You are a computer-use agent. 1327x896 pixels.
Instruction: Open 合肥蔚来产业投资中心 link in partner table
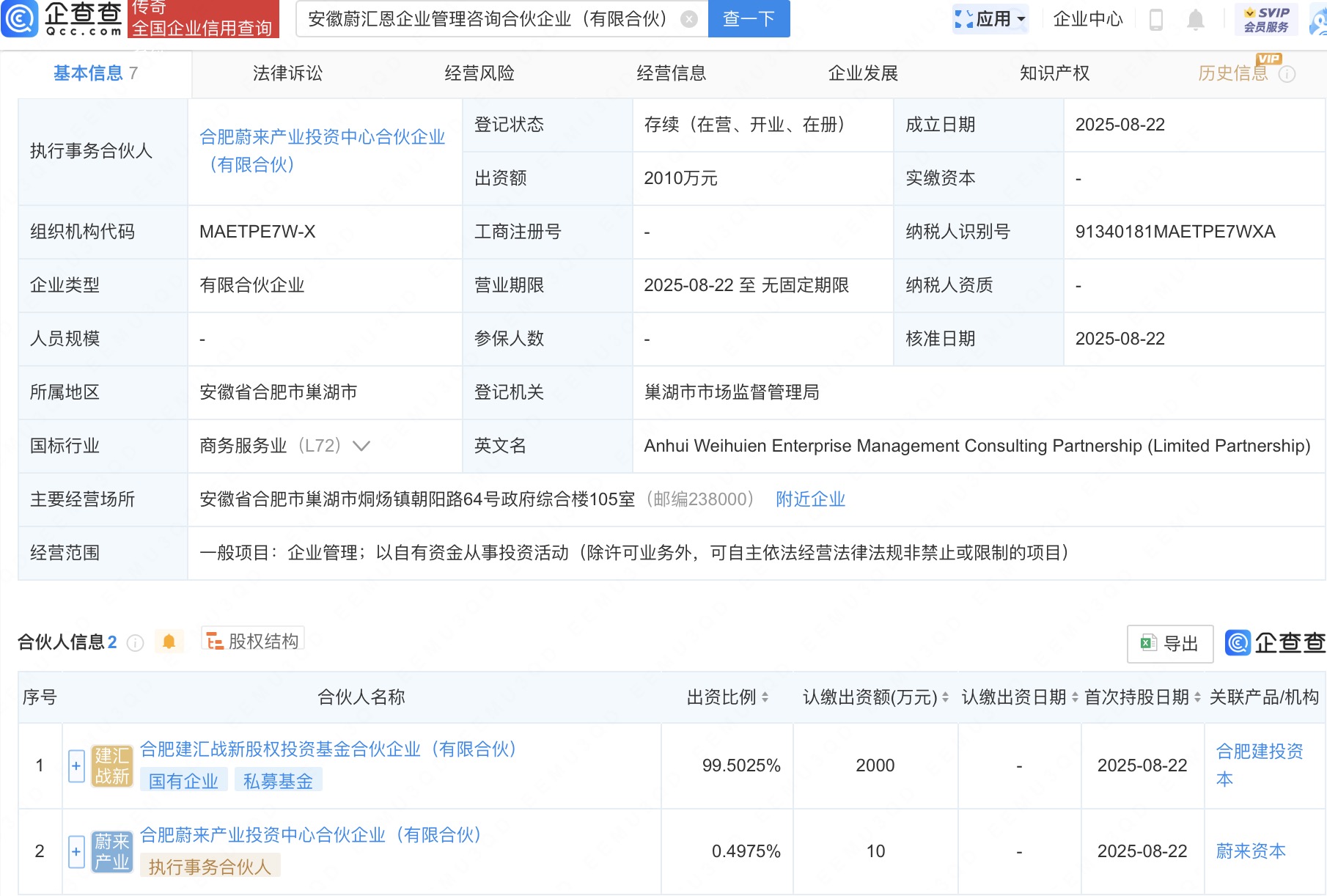(311, 835)
